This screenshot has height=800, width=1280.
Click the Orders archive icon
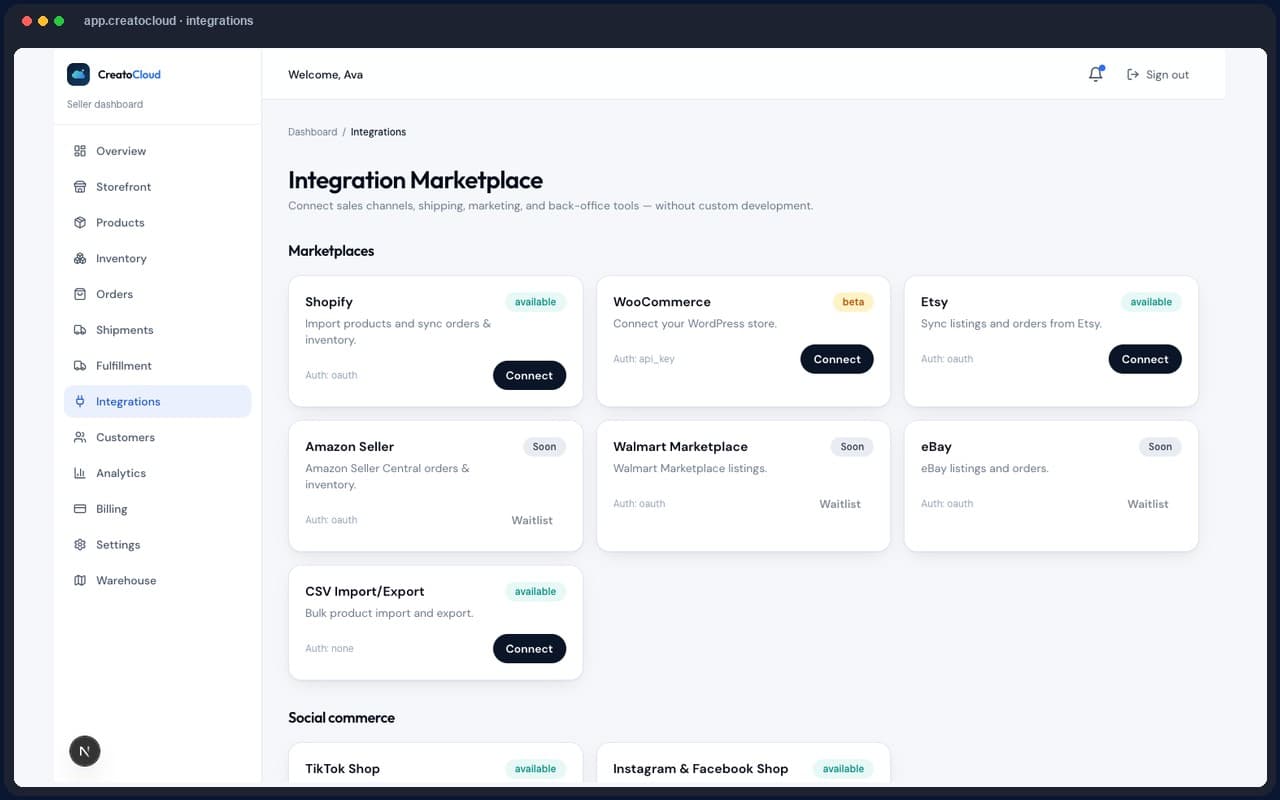pyautogui.click(x=80, y=294)
